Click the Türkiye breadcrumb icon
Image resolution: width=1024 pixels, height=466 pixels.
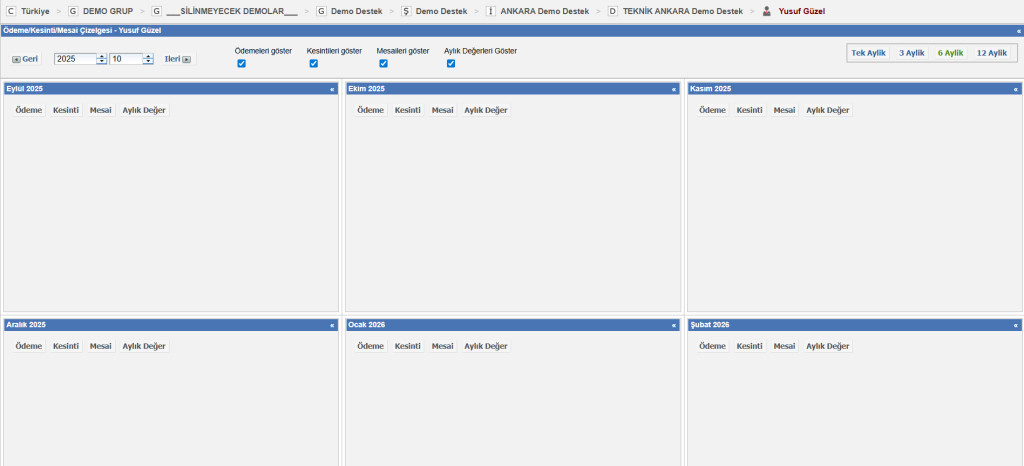click(x=11, y=11)
